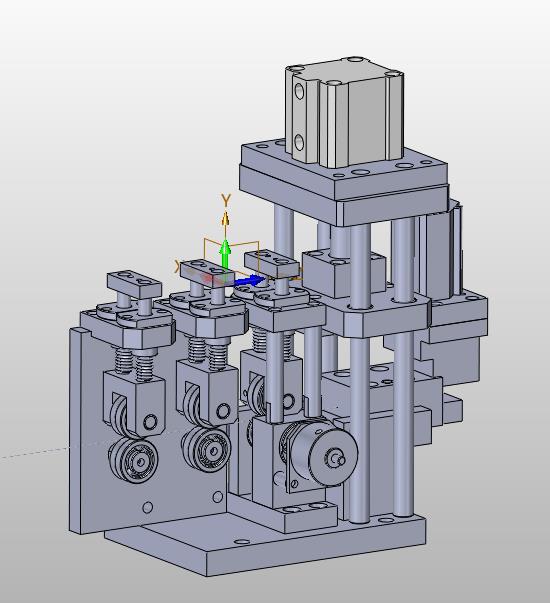Select the light-gray pneumatic cylinder on top
Image resolution: width=550 pixels, height=603 pixels.
tap(345, 112)
